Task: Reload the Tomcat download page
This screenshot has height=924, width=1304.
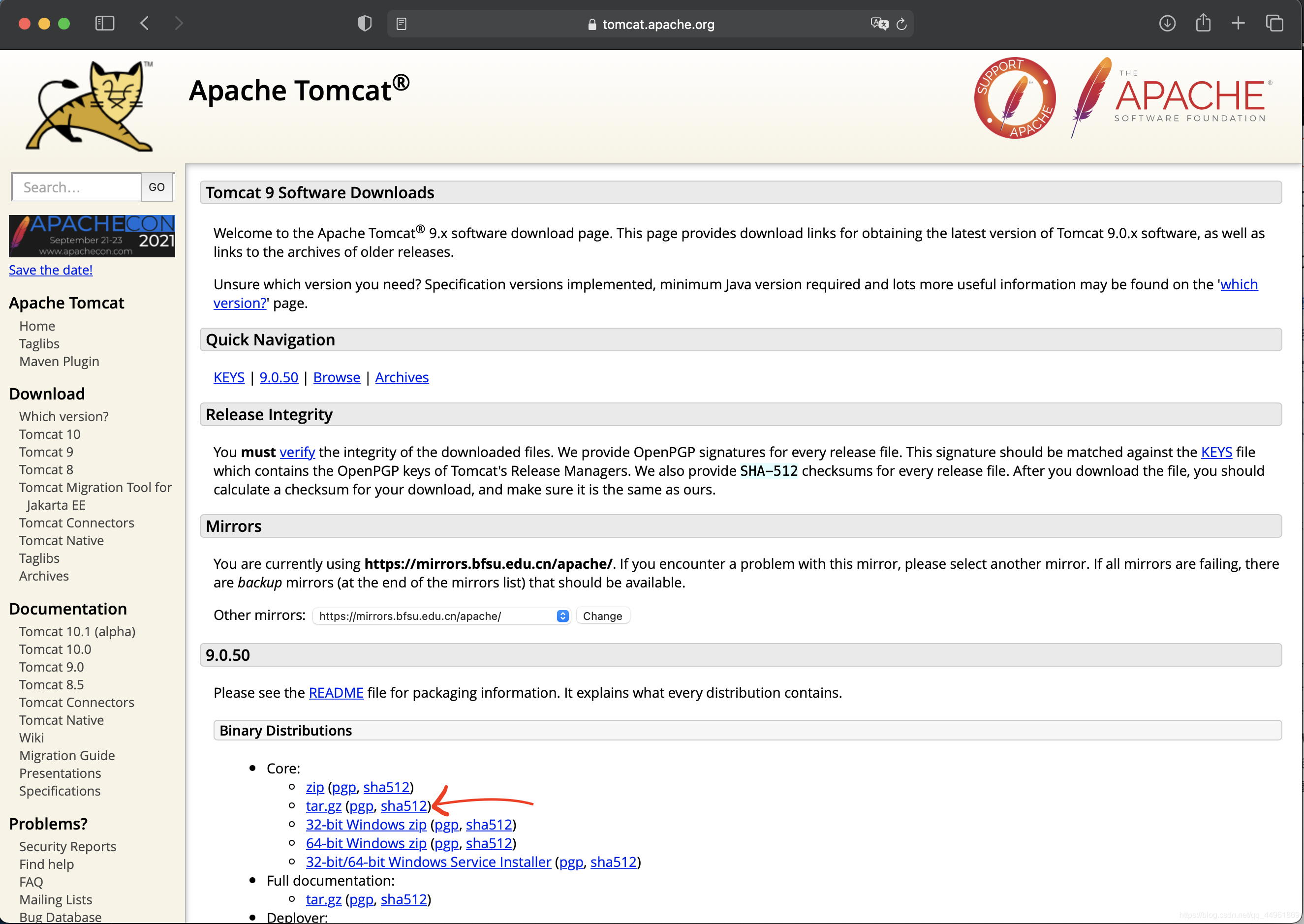Action: coord(902,23)
